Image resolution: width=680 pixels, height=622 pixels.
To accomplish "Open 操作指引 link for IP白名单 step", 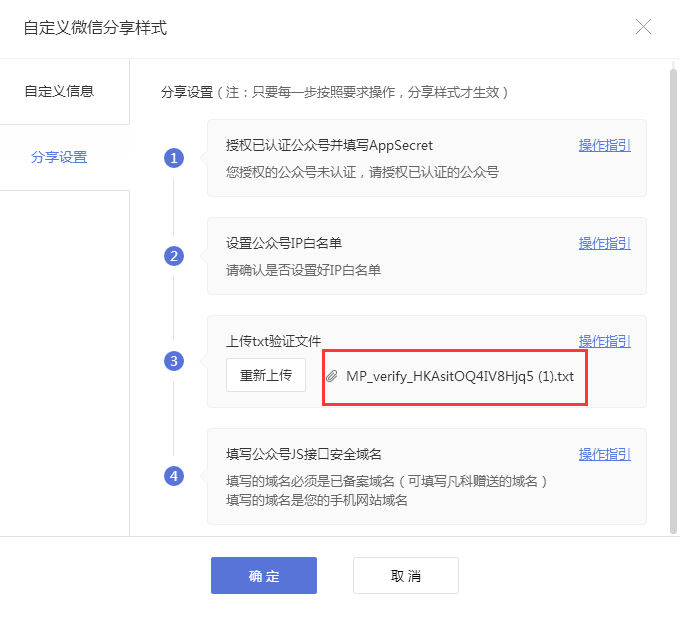I will click(x=605, y=243).
